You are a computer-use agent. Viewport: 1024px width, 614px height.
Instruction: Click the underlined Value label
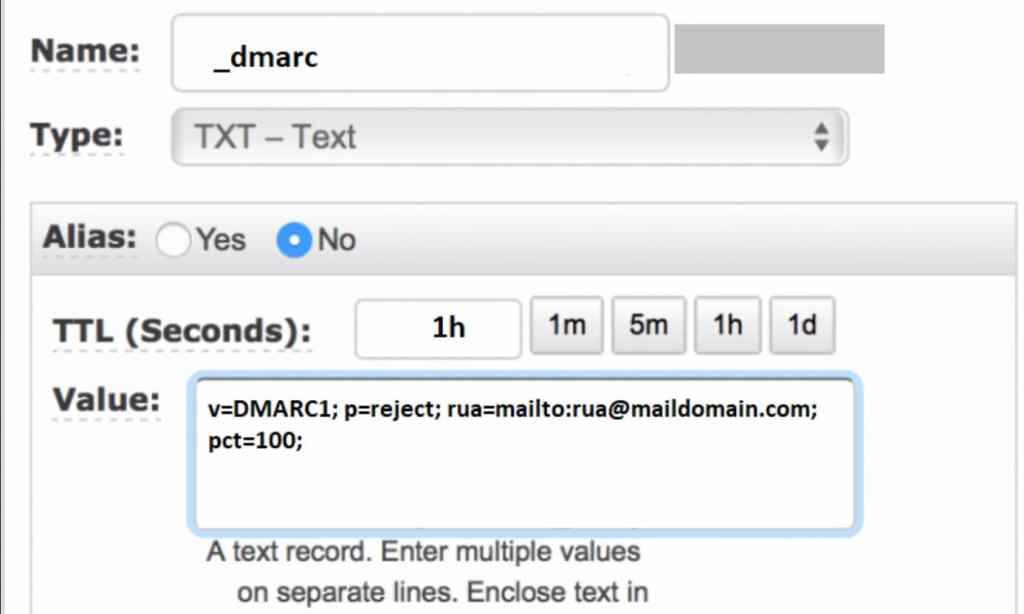(x=105, y=400)
